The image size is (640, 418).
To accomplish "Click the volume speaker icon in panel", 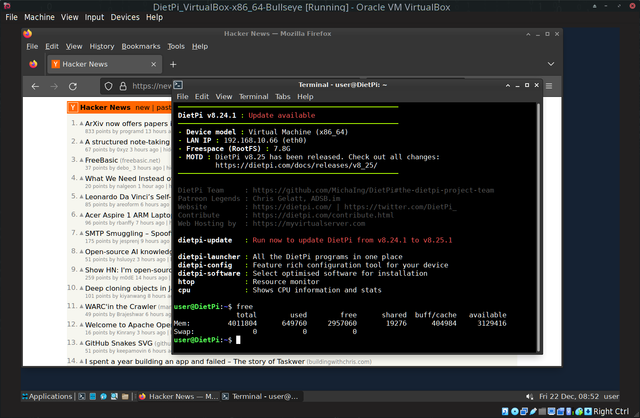I will (x=529, y=396).
